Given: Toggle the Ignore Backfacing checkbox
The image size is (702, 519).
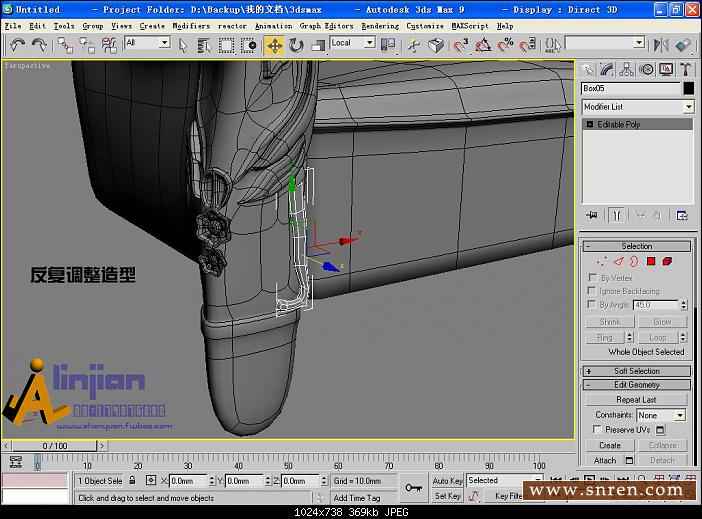Looking at the screenshot, I should point(592,291).
